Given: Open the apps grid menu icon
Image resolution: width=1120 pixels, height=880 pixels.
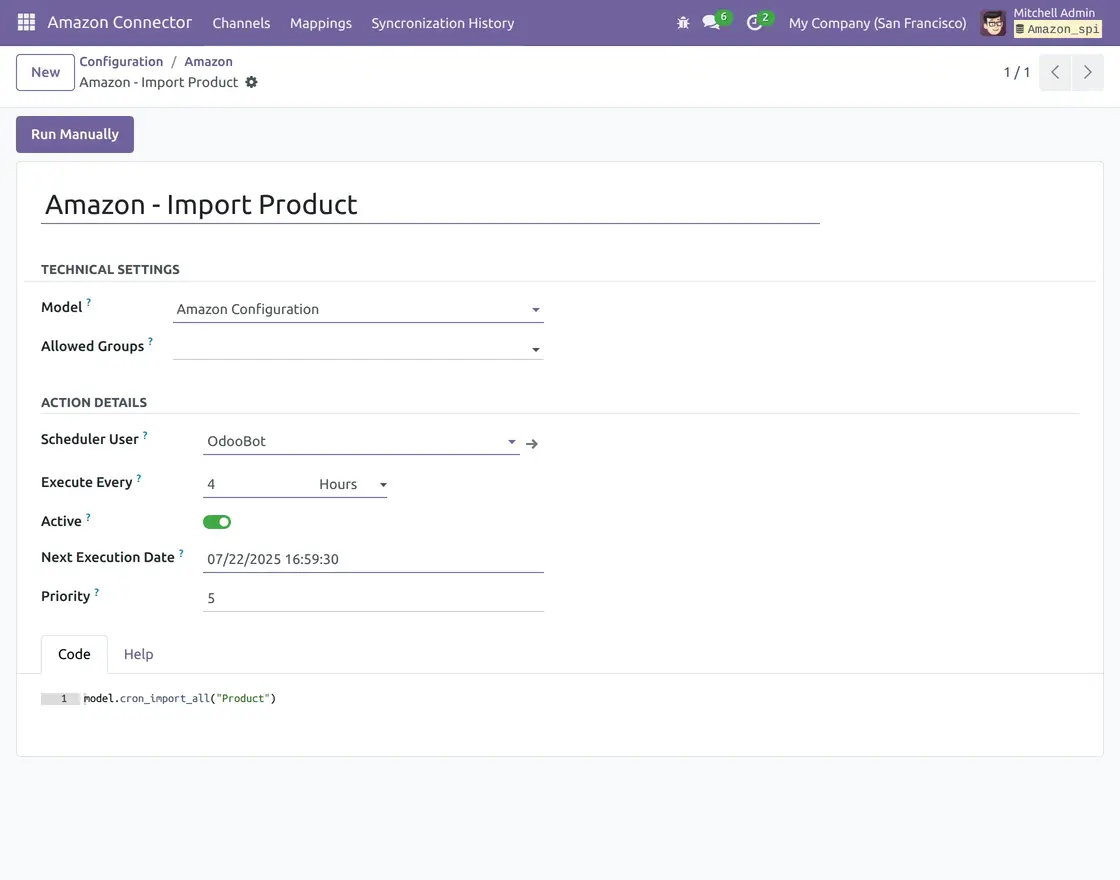Looking at the screenshot, I should [x=26, y=22].
